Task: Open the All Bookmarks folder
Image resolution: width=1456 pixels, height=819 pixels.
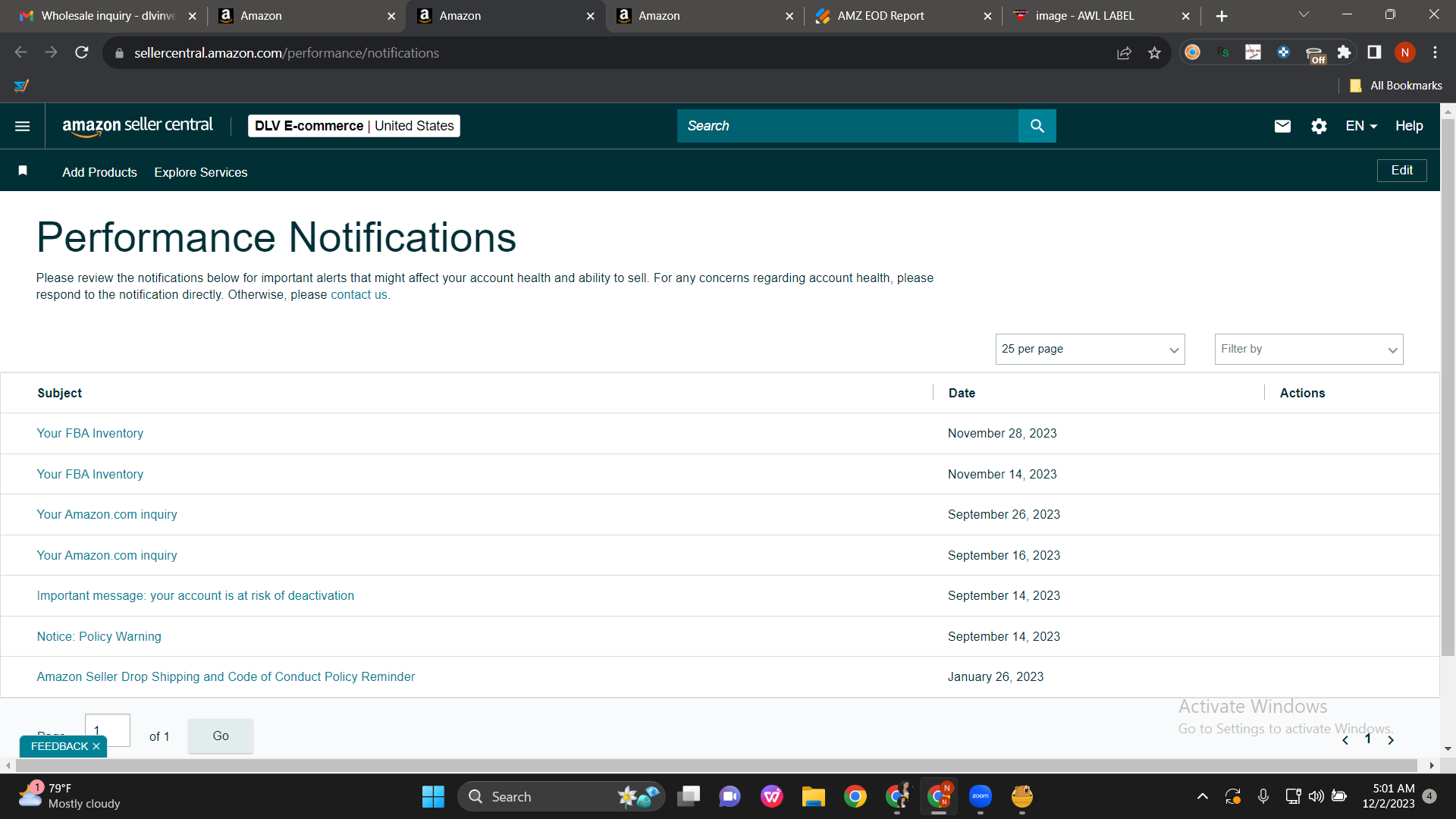Action: coord(1395,86)
